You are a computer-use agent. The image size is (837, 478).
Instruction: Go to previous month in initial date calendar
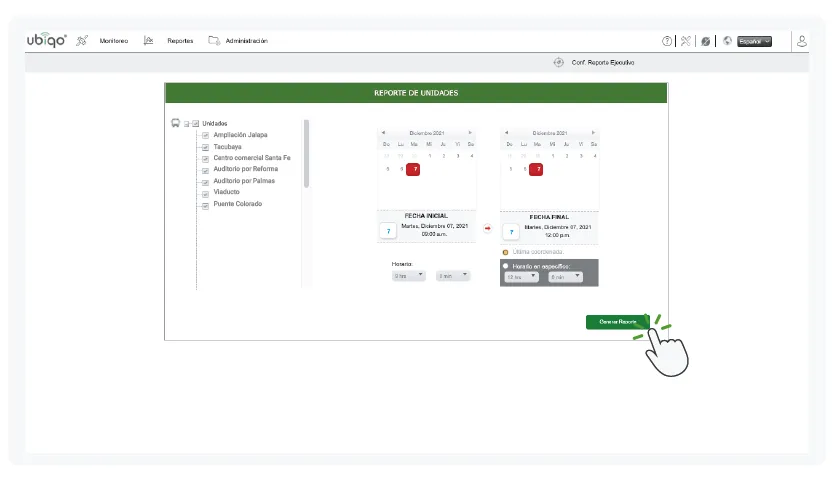[x=383, y=132]
